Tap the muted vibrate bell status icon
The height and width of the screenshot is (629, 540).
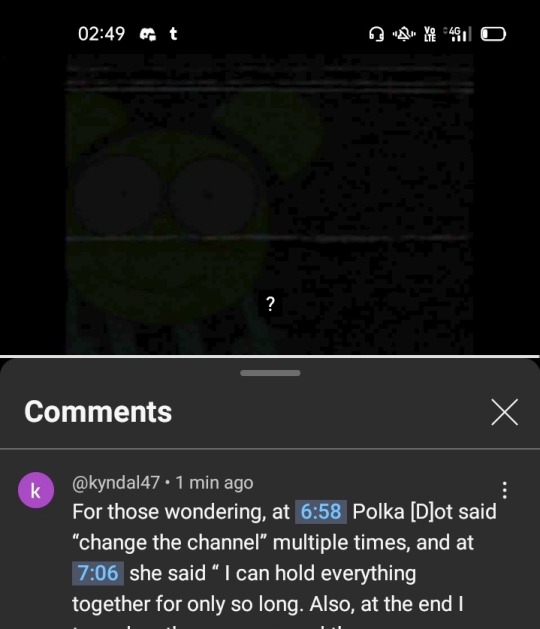(x=404, y=34)
